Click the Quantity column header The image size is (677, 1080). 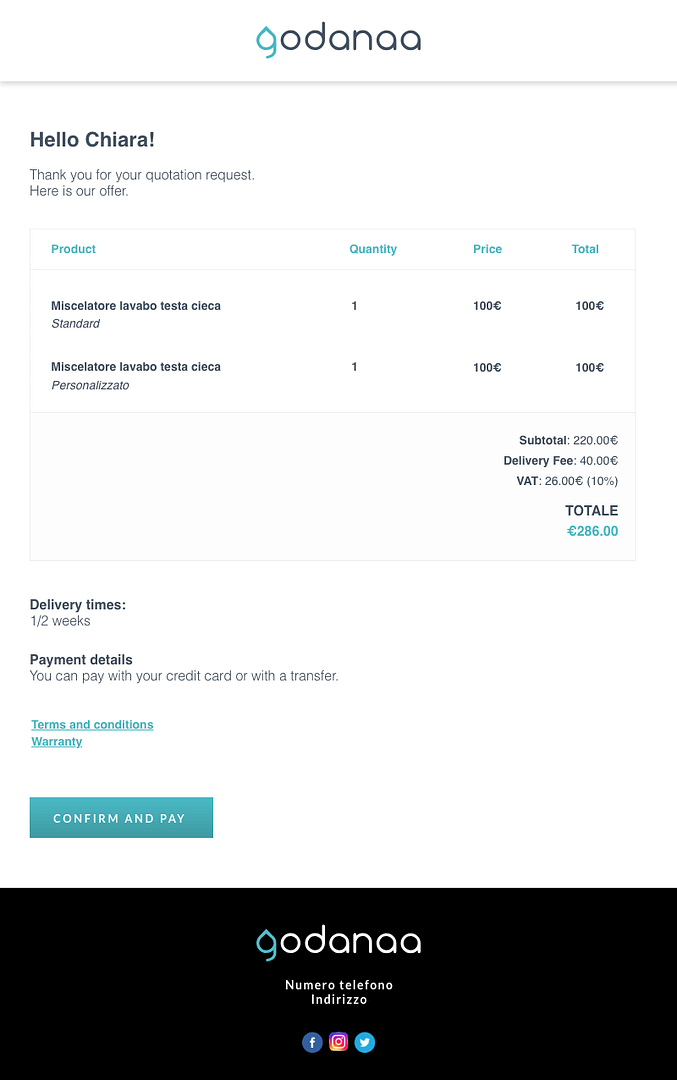[373, 249]
